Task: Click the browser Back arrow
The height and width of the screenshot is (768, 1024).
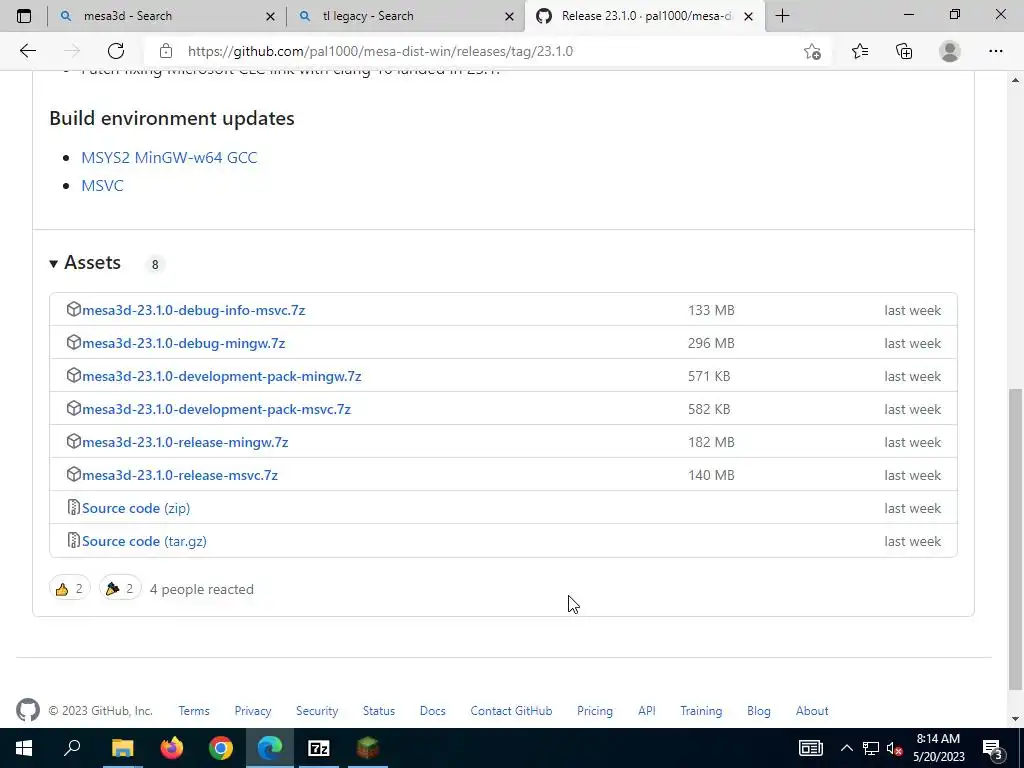Action: (27, 51)
